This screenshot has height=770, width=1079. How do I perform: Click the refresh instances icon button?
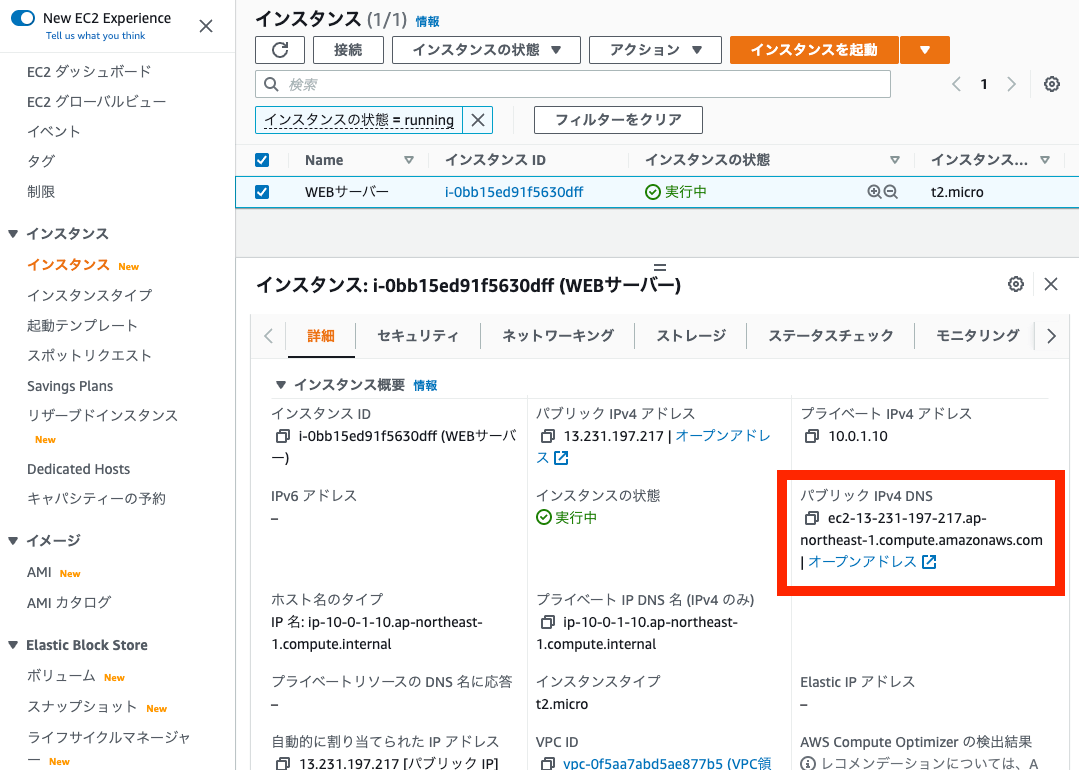(x=279, y=50)
